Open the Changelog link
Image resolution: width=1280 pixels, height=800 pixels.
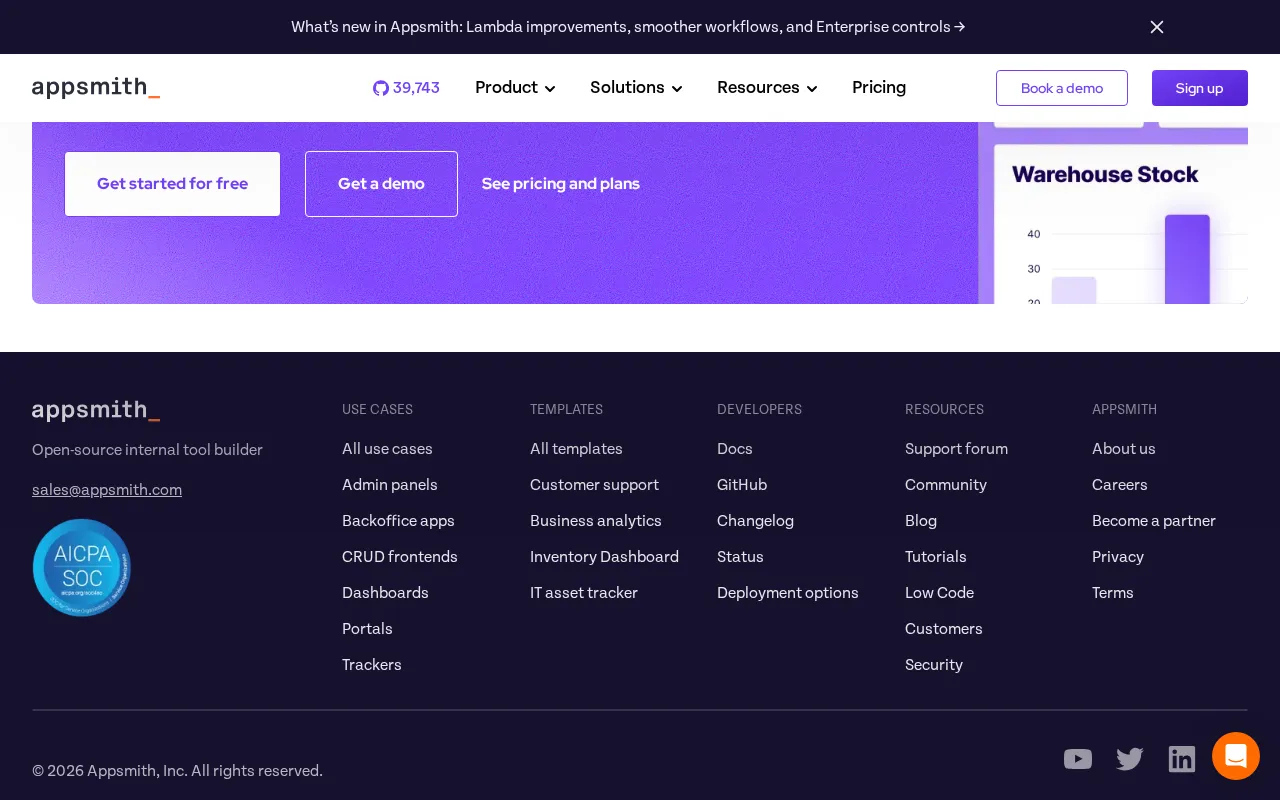pos(755,521)
